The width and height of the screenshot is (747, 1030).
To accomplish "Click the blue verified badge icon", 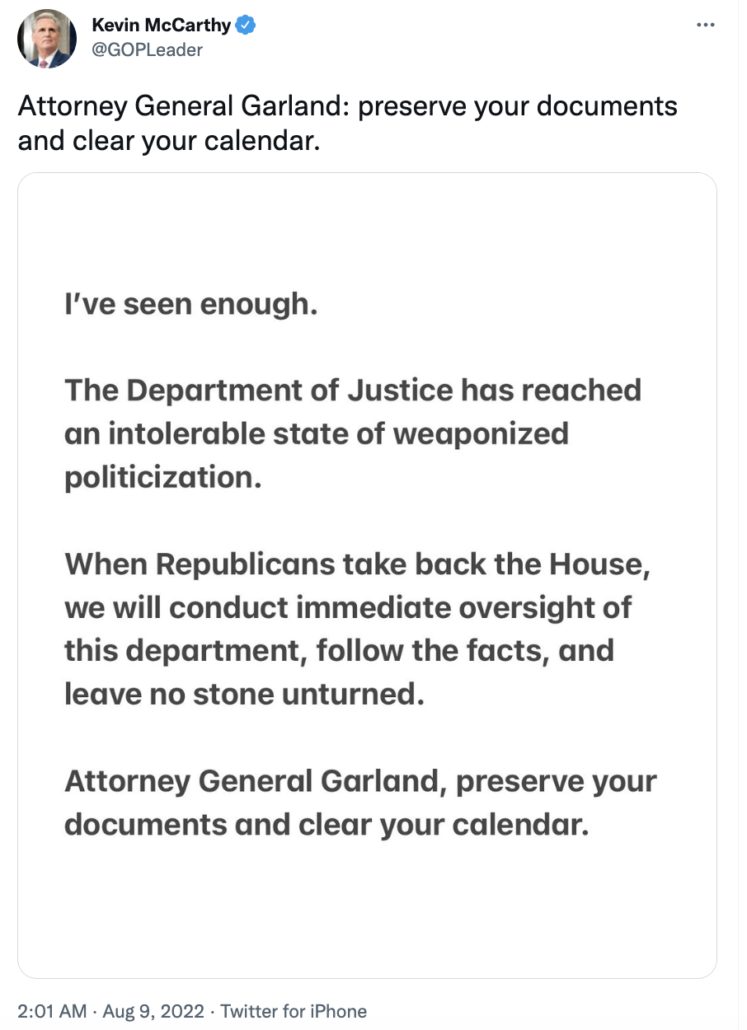I will click(246, 26).
